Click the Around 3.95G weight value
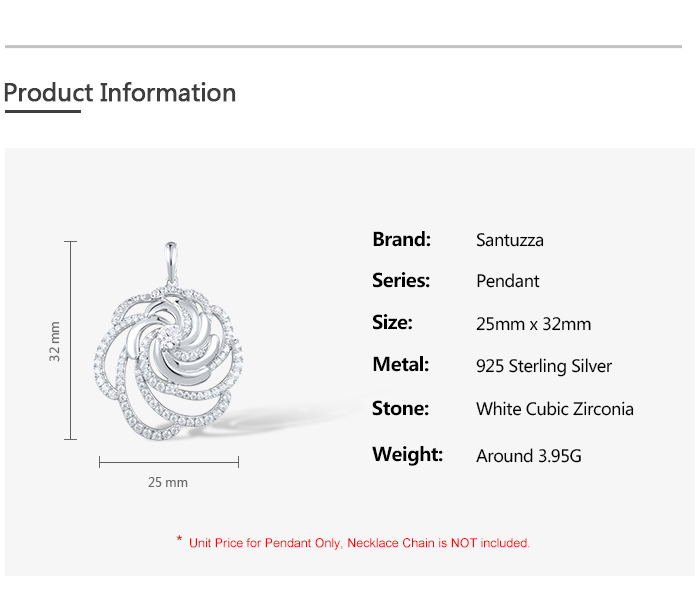This screenshot has width=700, height=615. click(529, 456)
